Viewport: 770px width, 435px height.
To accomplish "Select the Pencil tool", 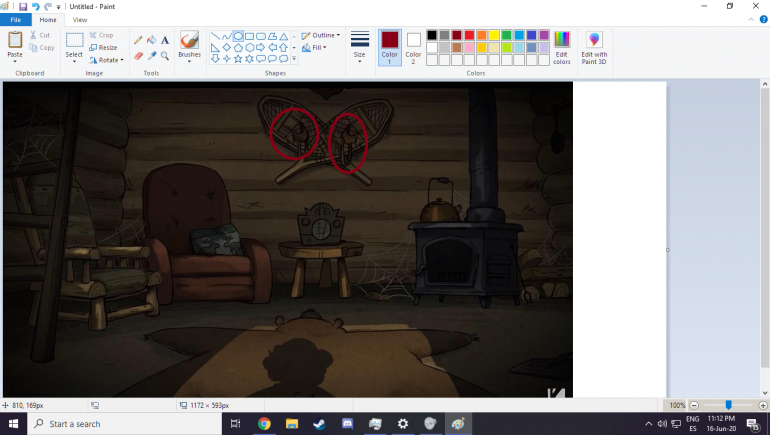I will [x=138, y=40].
